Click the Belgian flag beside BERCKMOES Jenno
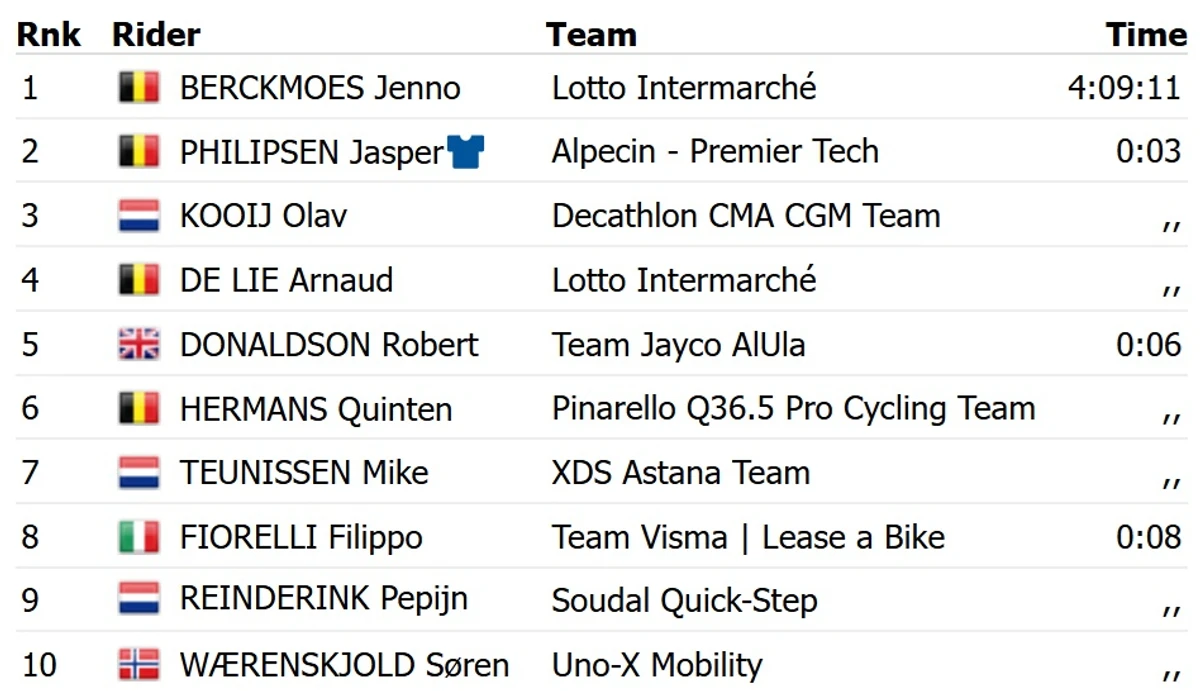Viewport: 1200px width, 691px height. pyautogui.click(x=138, y=87)
